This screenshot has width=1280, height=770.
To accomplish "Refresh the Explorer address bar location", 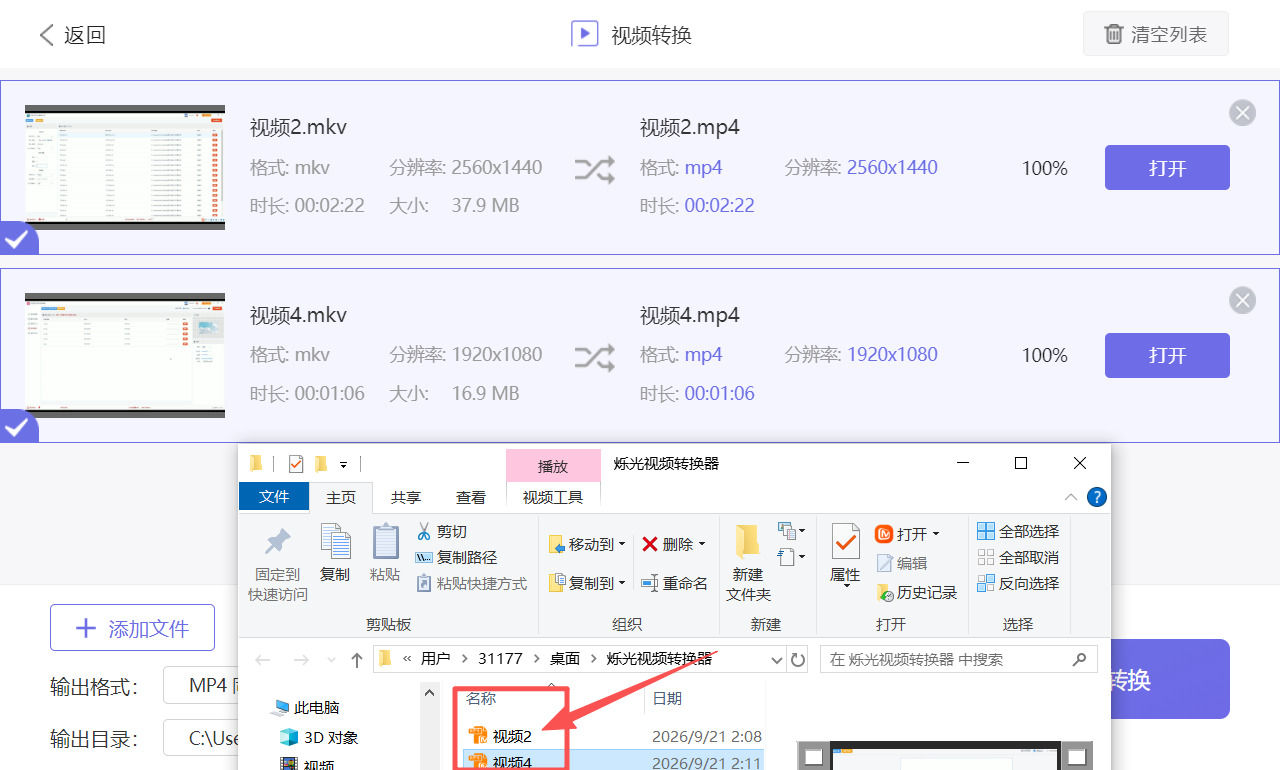I will 798,660.
